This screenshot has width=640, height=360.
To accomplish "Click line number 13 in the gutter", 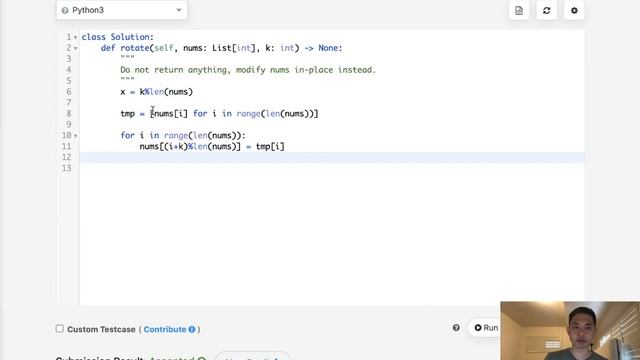I will pyautogui.click(x=67, y=168).
